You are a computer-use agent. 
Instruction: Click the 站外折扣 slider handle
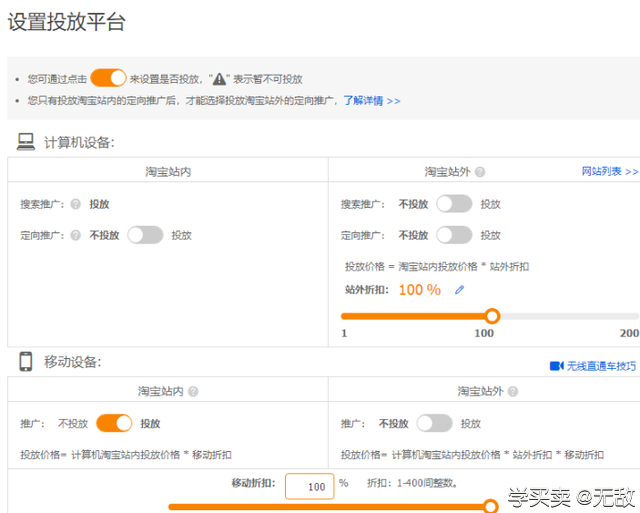[493, 316]
